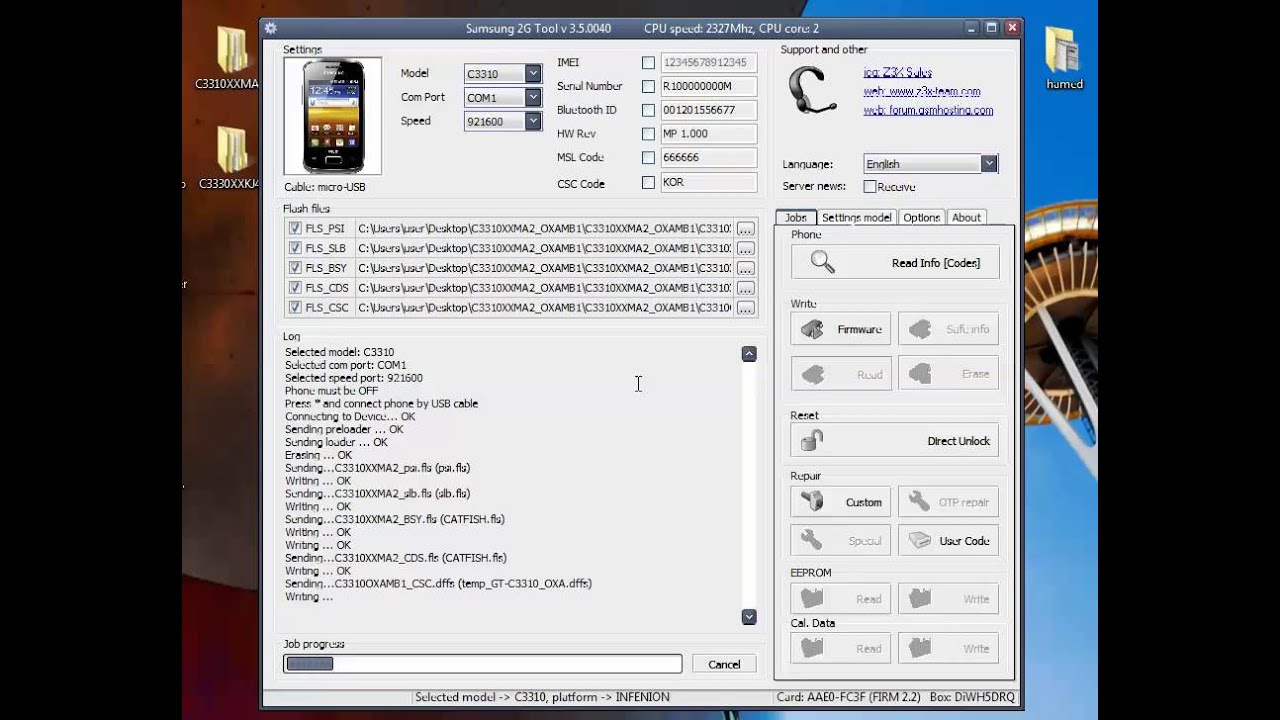Toggle the MSL Code checkbox

[x=649, y=157]
